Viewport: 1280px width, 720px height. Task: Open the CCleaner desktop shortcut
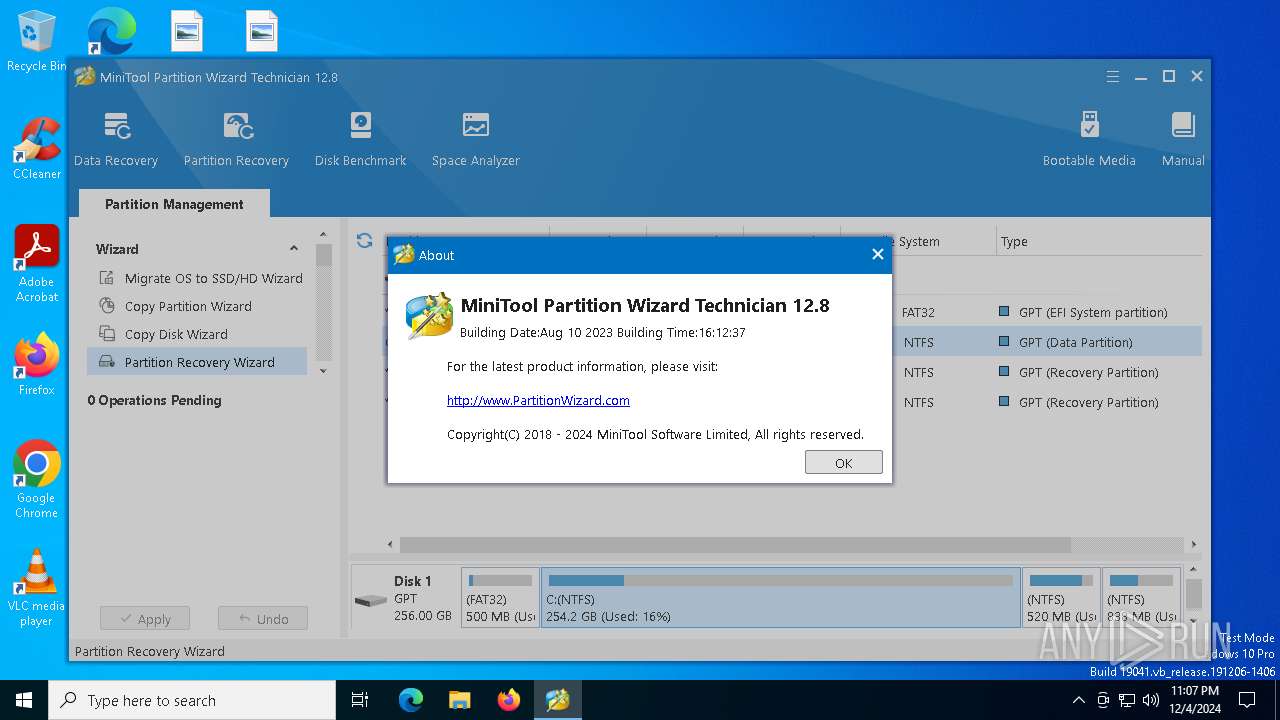tap(36, 148)
